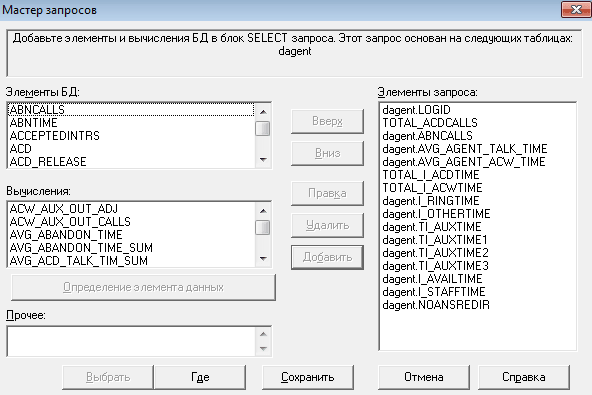This screenshot has height=395, width=592.
Task: Click the Вверх button
Action: [327, 121]
